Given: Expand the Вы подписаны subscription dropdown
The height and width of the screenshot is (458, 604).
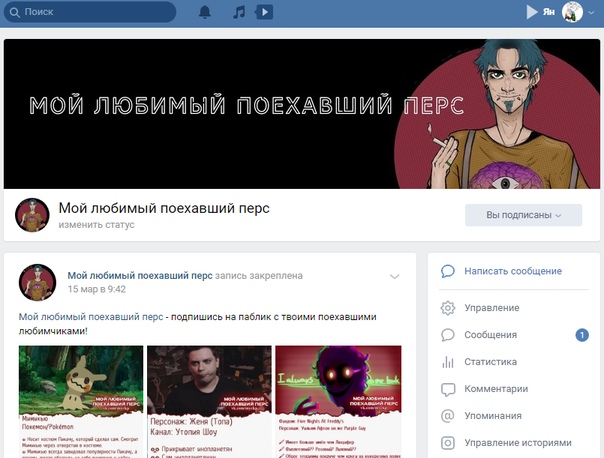Looking at the screenshot, I should [523, 215].
